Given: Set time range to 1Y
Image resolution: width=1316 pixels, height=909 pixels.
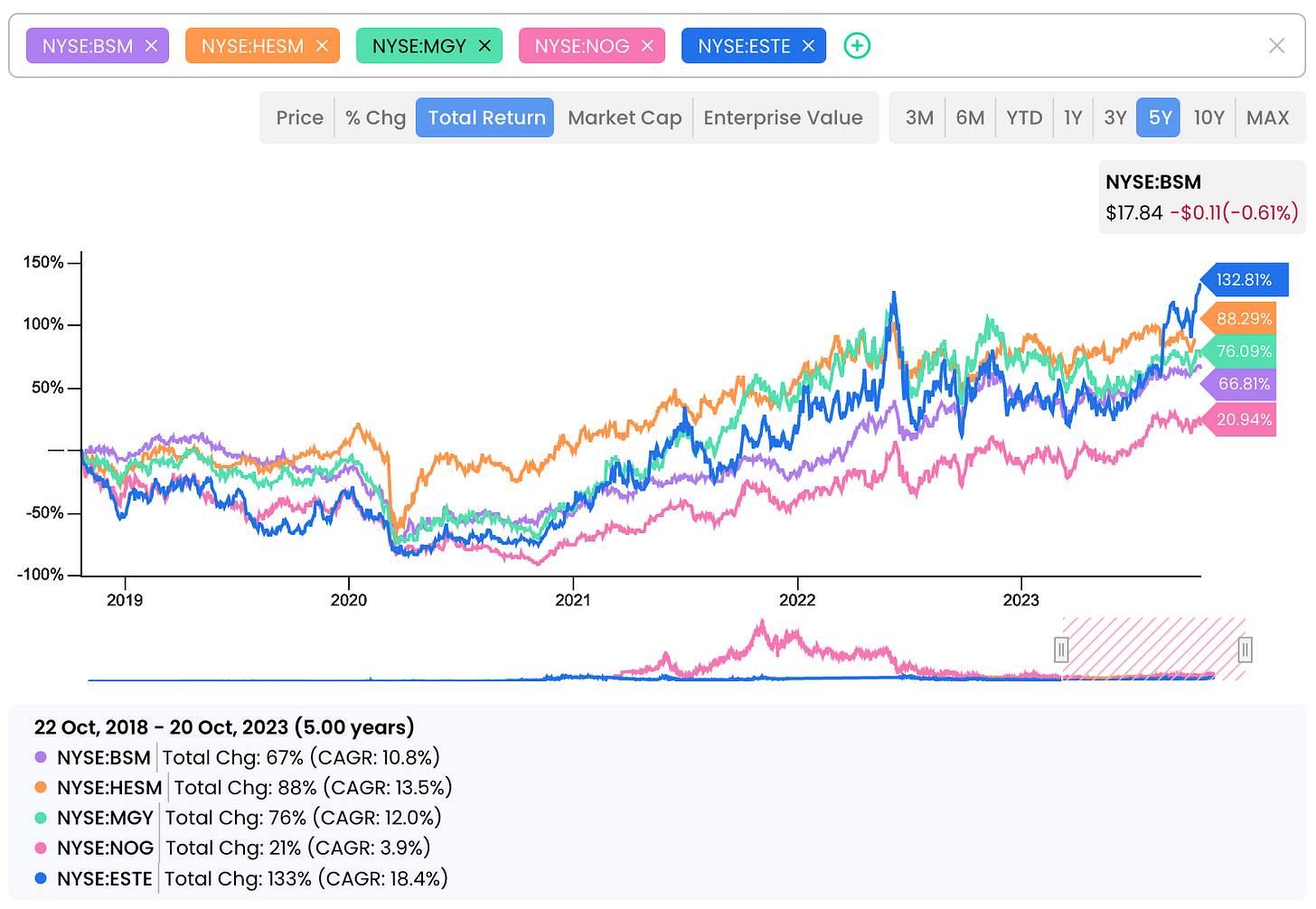Looking at the screenshot, I should [x=1073, y=117].
